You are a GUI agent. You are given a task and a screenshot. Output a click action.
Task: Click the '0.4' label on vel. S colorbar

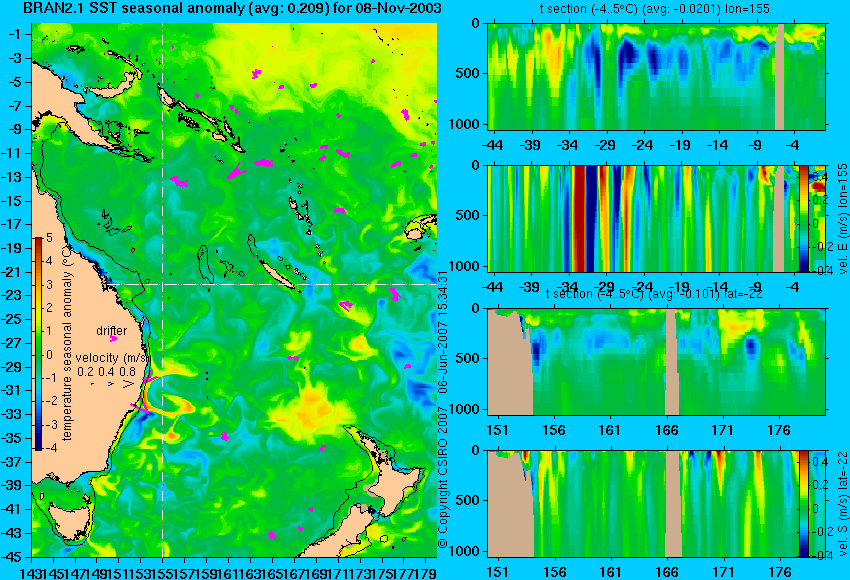820,461
